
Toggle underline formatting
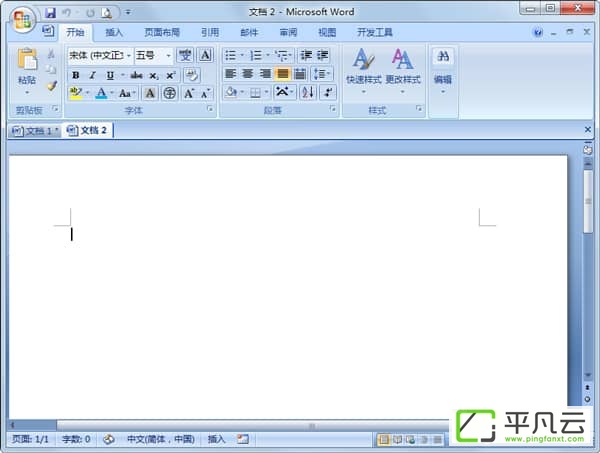click(110, 75)
